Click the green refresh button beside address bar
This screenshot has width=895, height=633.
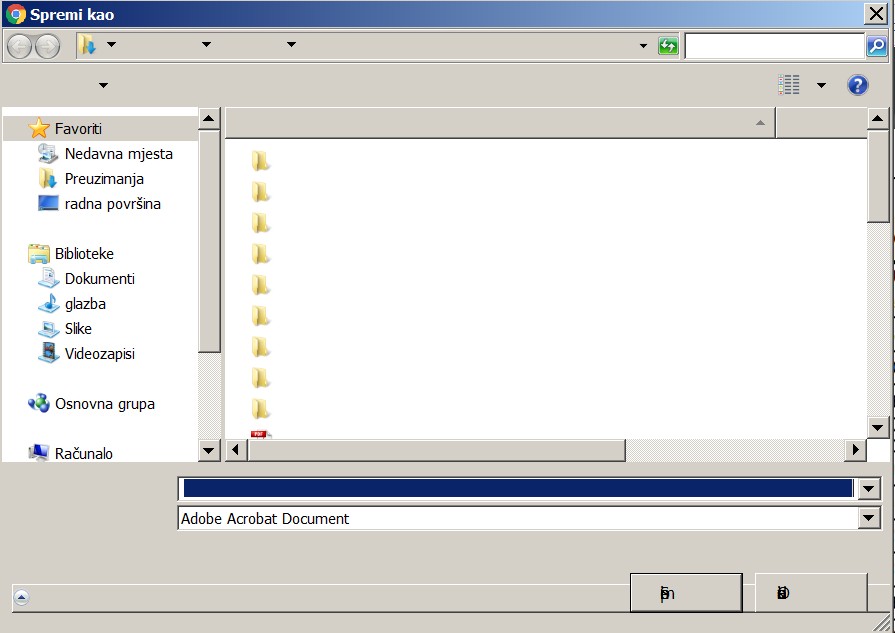coord(668,46)
